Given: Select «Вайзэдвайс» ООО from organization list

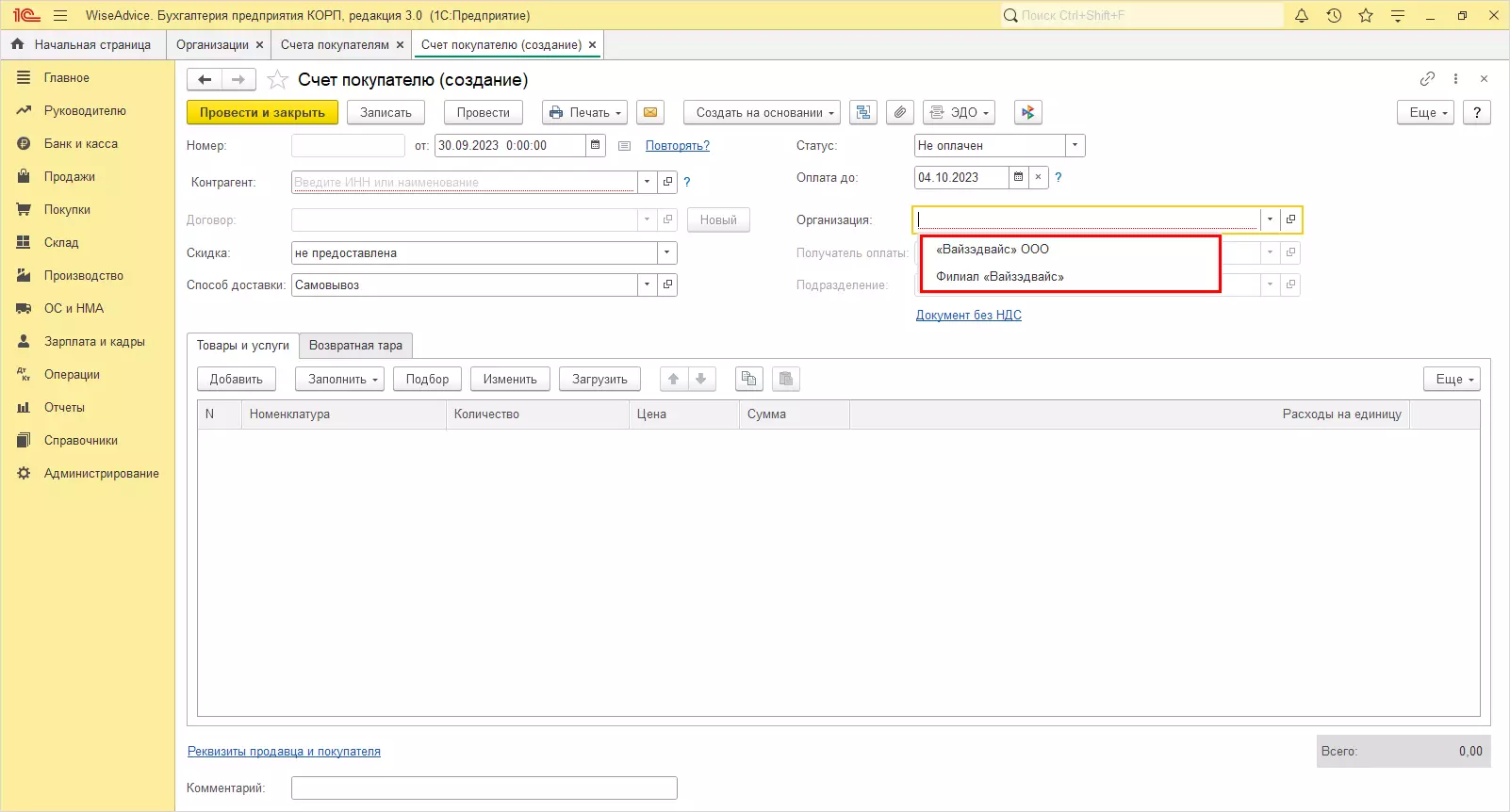Looking at the screenshot, I should point(992,250).
